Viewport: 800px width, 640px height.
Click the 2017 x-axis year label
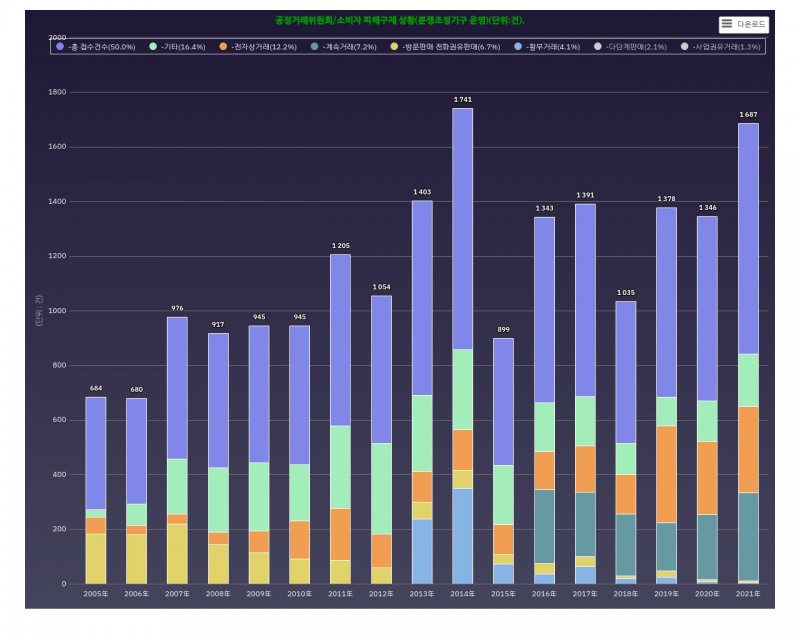pyautogui.click(x=585, y=594)
